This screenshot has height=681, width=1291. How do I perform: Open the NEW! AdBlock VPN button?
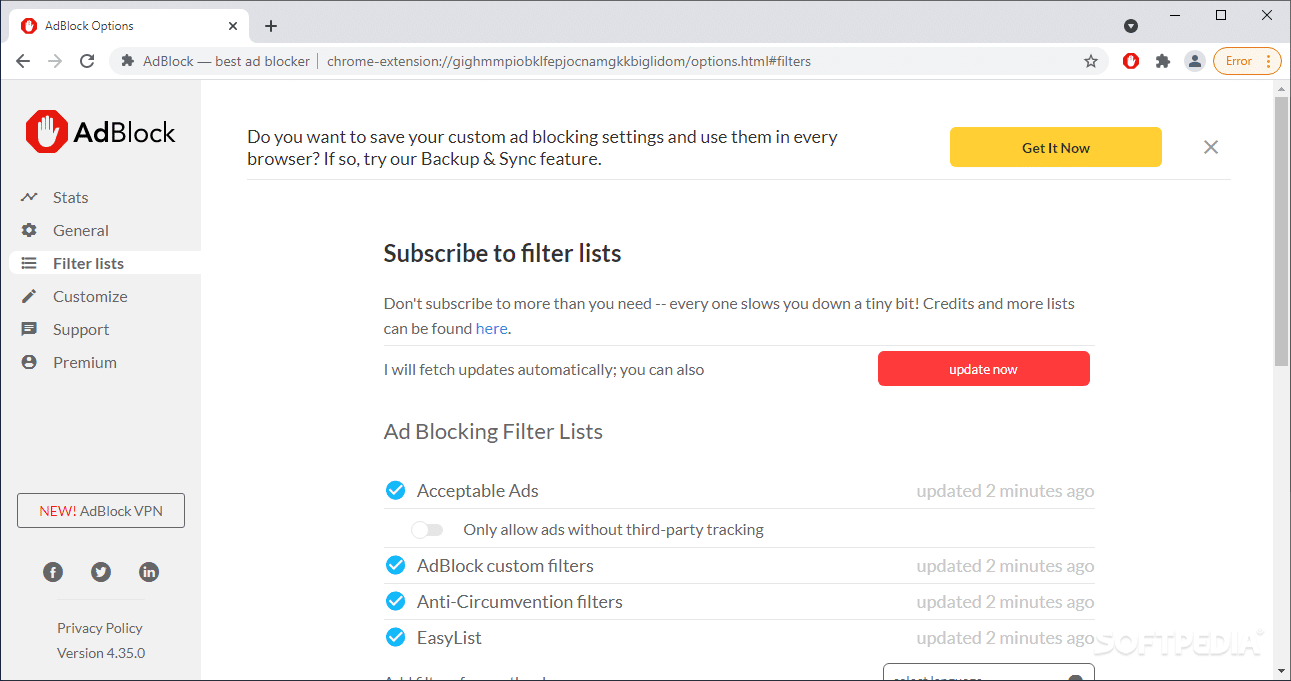[101, 510]
